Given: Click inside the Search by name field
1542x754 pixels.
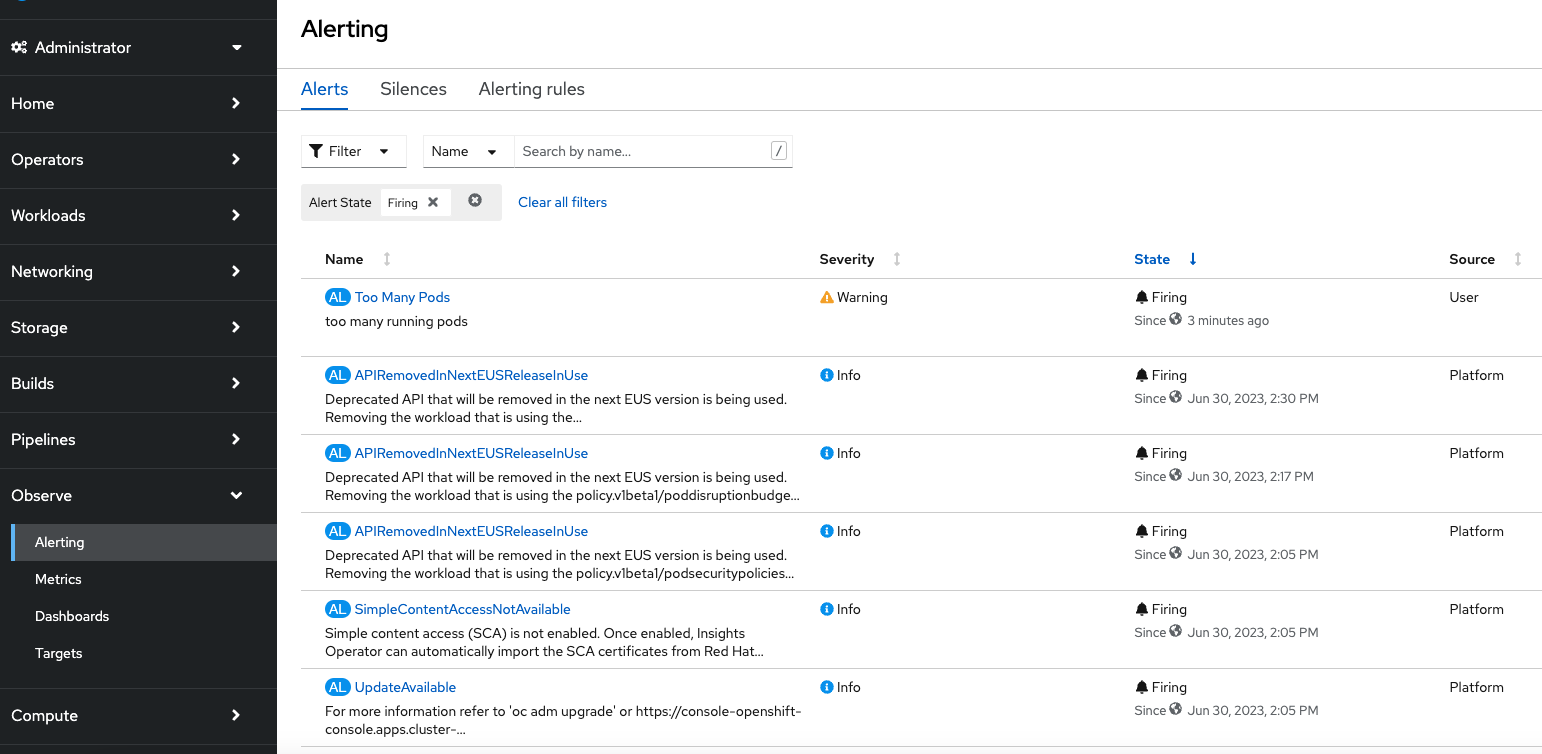Looking at the screenshot, I should [640, 150].
